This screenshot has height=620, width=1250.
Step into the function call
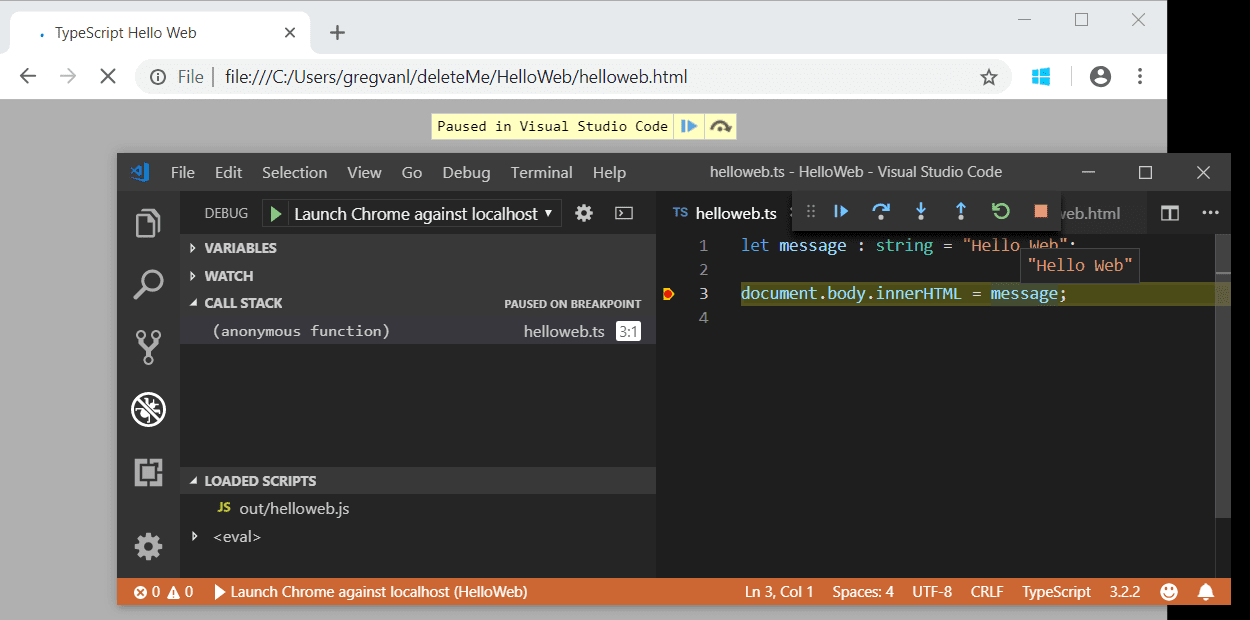(x=920, y=212)
